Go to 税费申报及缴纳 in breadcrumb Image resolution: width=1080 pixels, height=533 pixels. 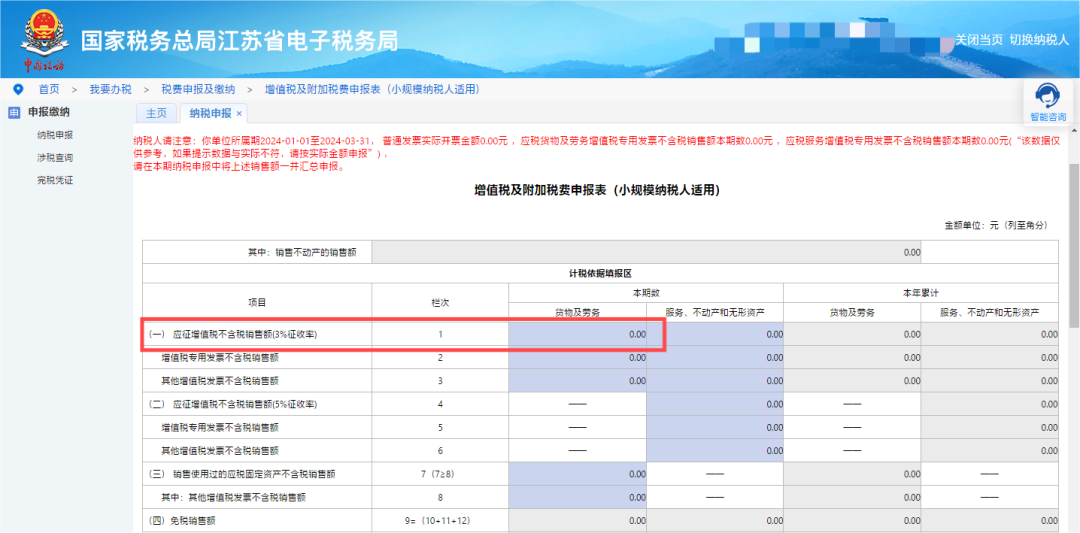pyautogui.click(x=198, y=90)
